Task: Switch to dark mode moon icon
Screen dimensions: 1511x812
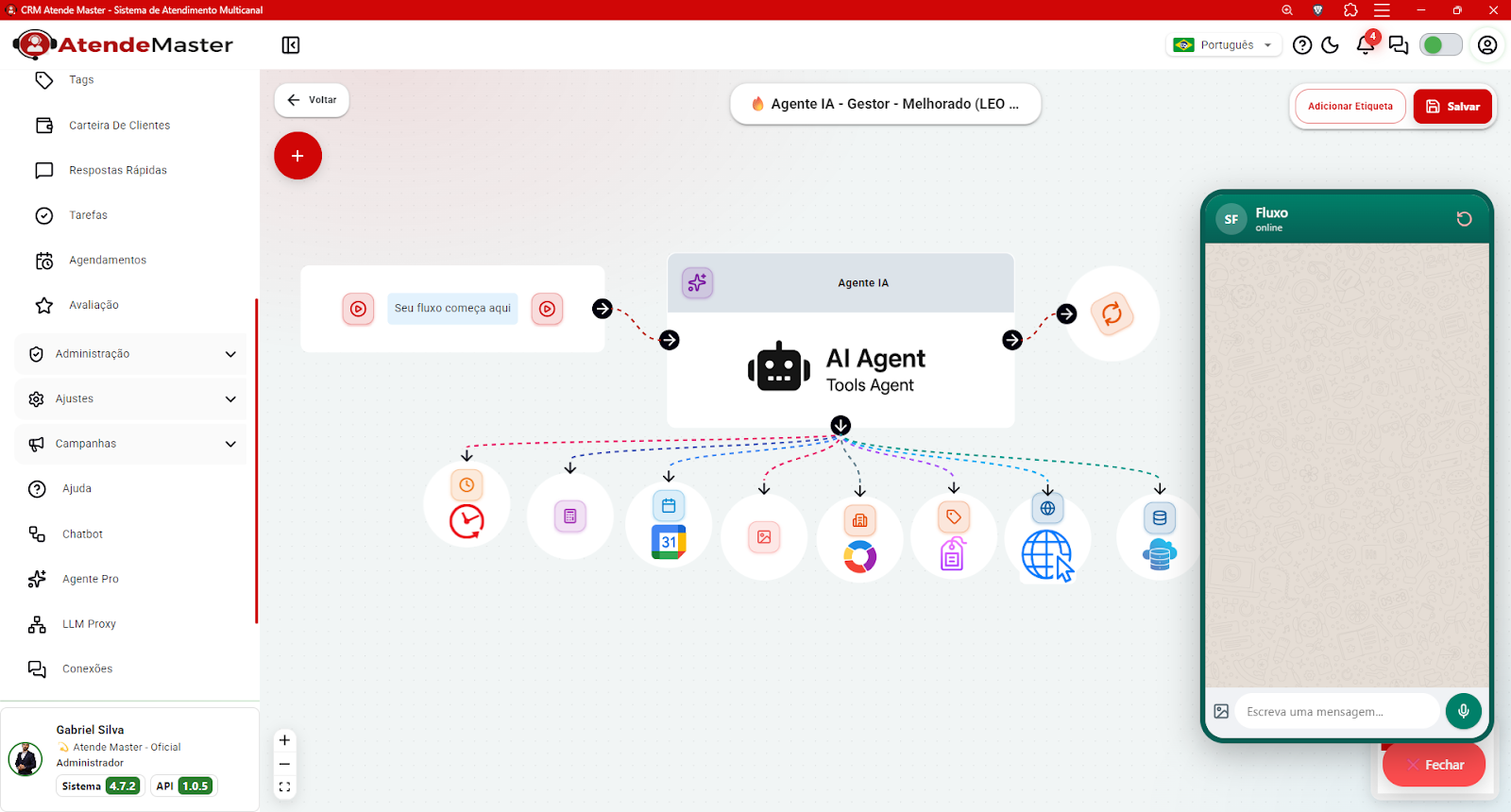Action: (1331, 45)
